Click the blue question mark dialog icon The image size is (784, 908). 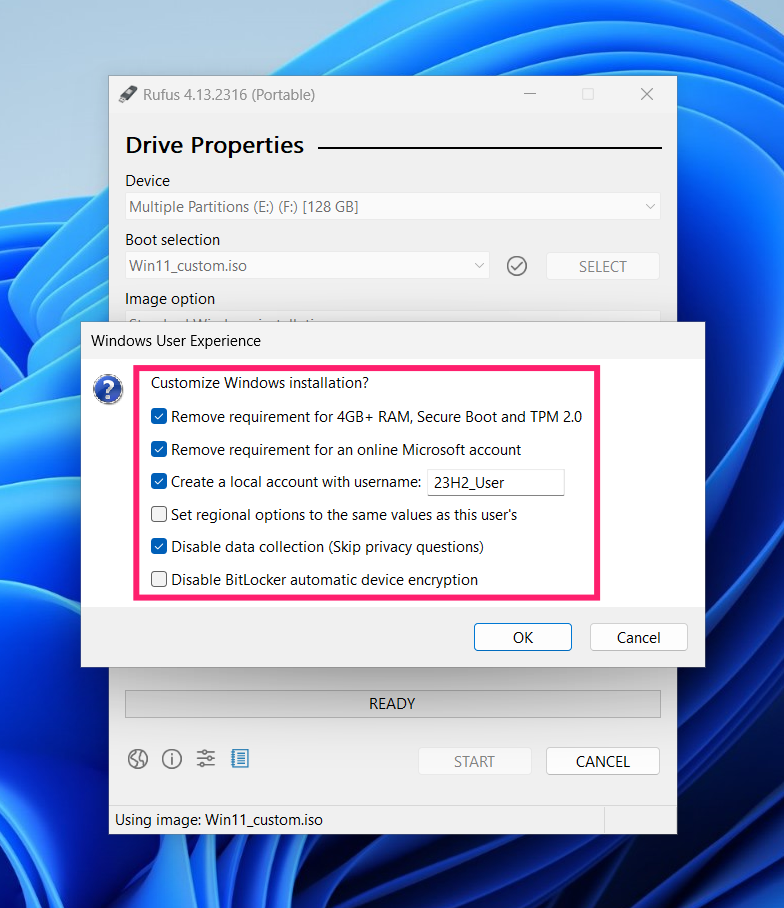click(108, 389)
